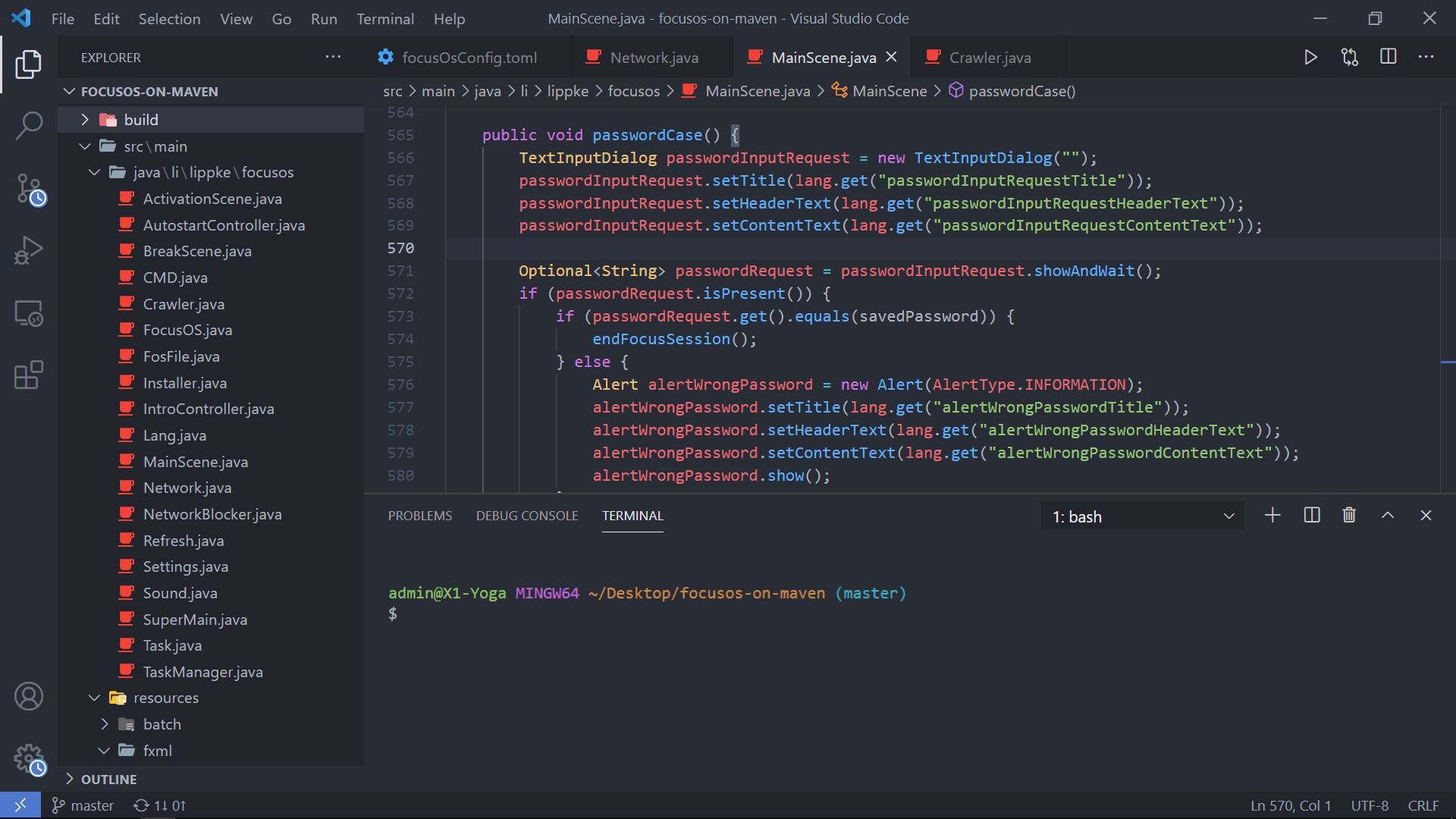Split the editor to the right
Image resolution: width=1456 pixels, height=819 pixels.
[x=1389, y=57]
